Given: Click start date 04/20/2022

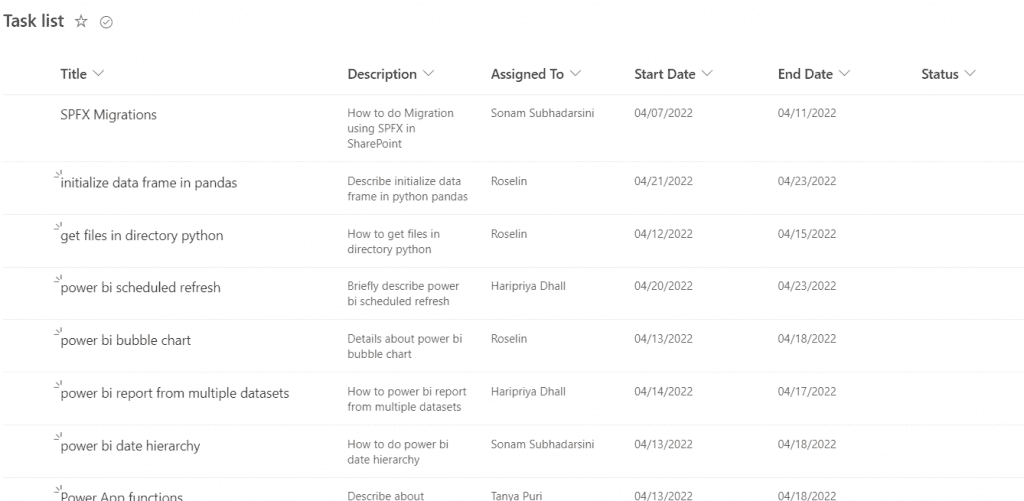Looking at the screenshot, I should pos(664,286).
